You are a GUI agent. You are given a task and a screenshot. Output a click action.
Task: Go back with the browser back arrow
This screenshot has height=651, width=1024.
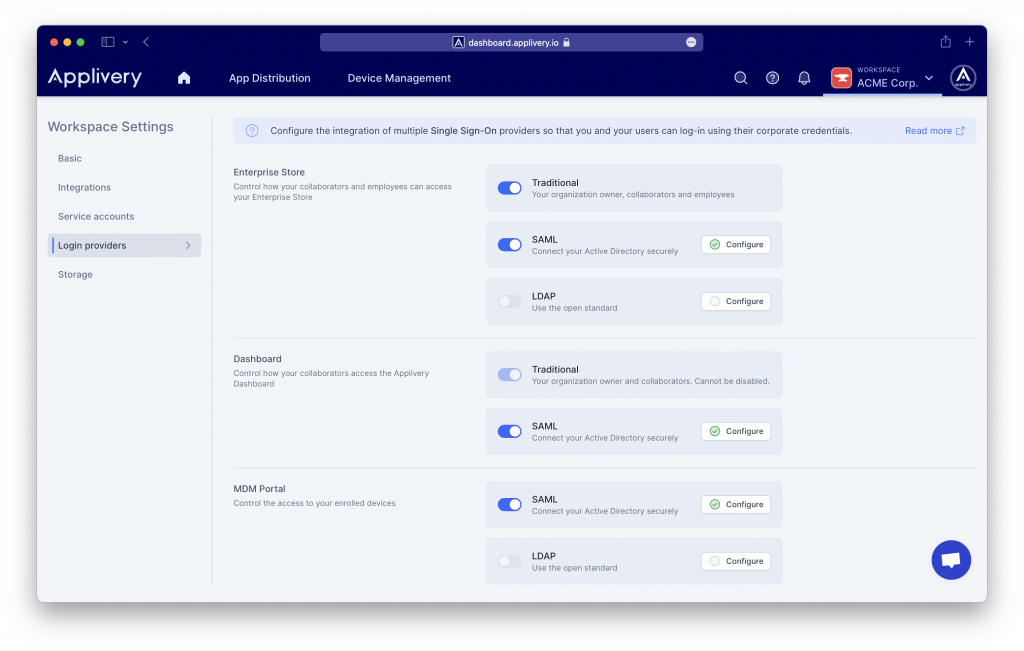click(146, 42)
